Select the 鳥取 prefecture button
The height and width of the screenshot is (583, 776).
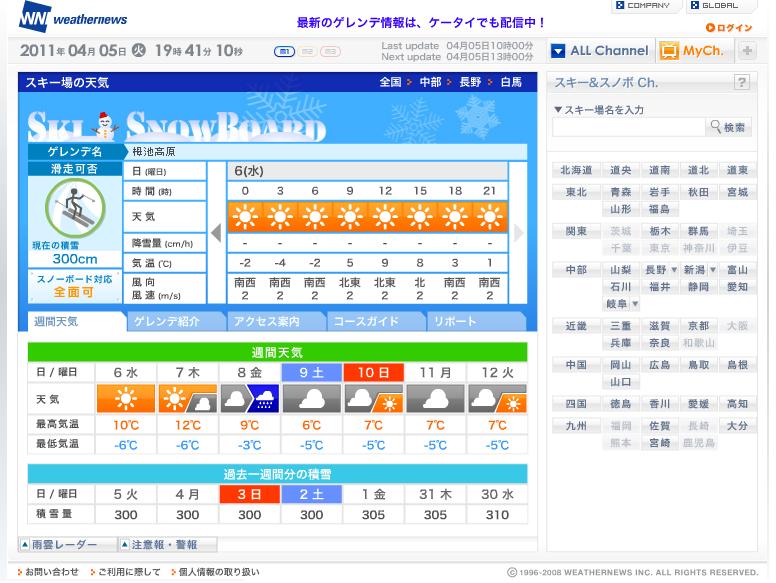(698, 365)
